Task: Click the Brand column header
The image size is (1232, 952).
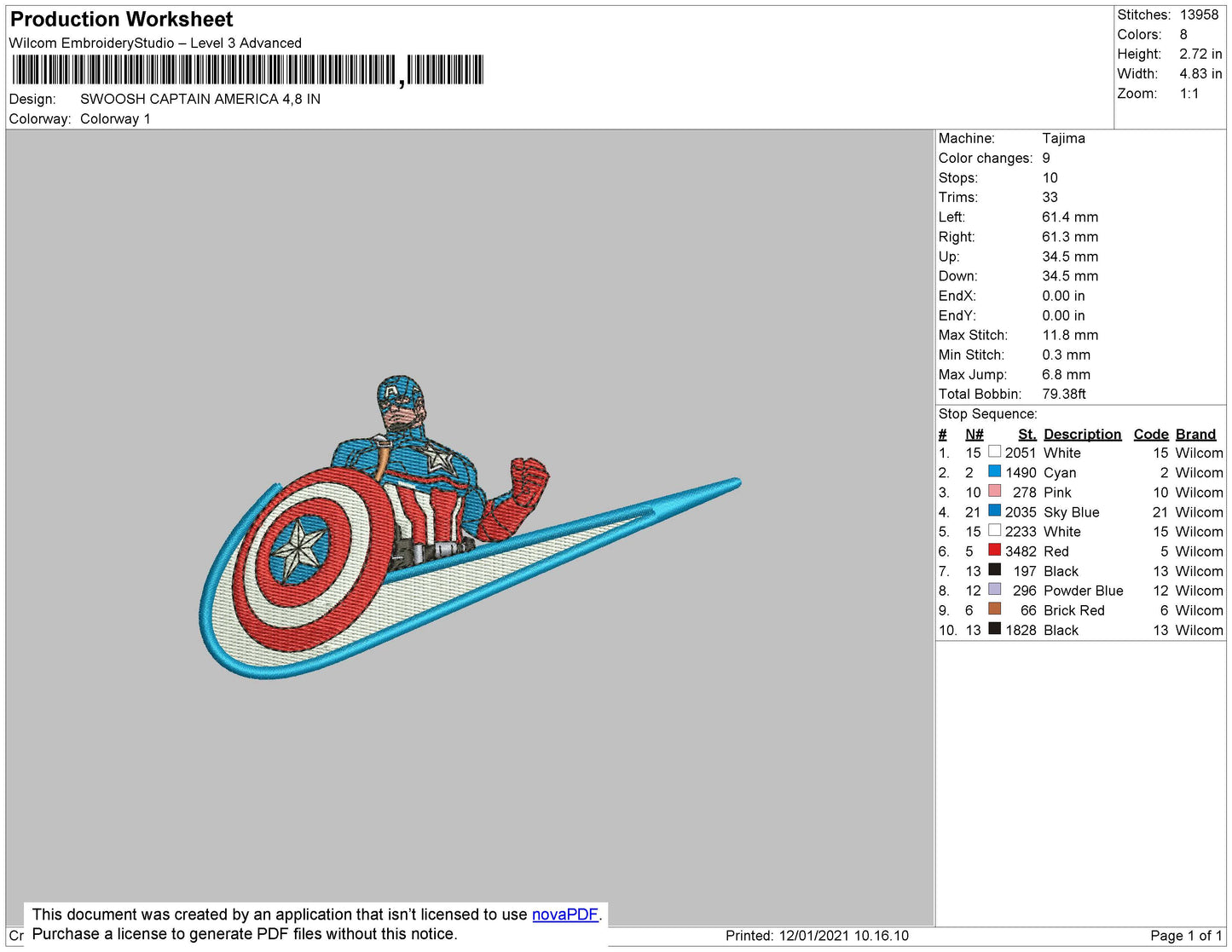Action: tap(1195, 434)
